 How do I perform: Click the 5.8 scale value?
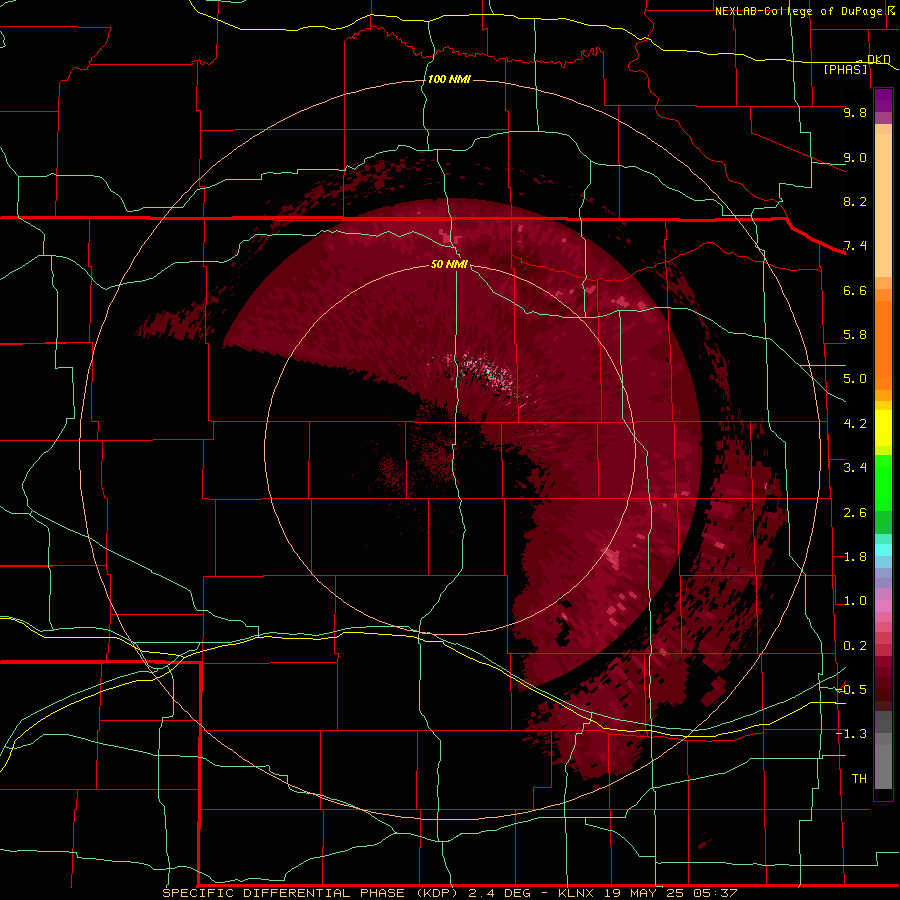pyautogui.click(x=855, y=335)
